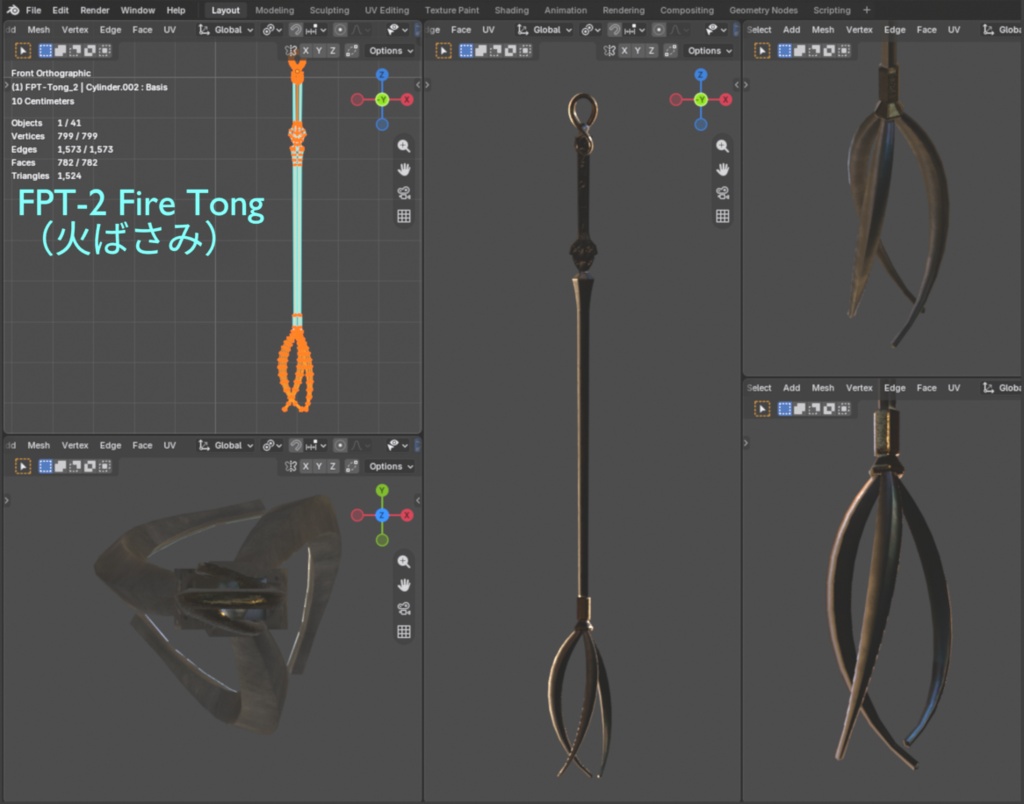Expand Options dropdown in middle viewport

709,50
